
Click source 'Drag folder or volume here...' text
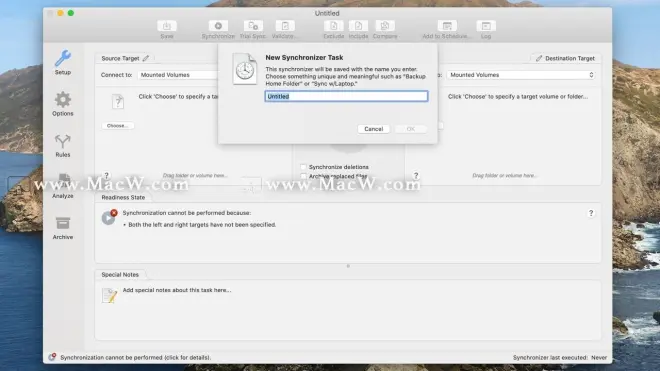195,175
